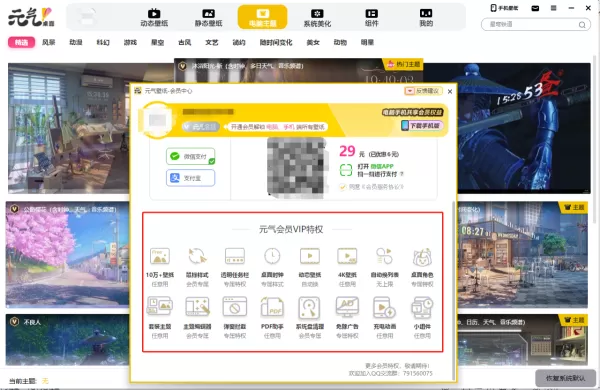Open the 公路樱花 cherry blossom theme thumbnail
The height and width of the screenshot is (390, 600).
click(68, 254)
